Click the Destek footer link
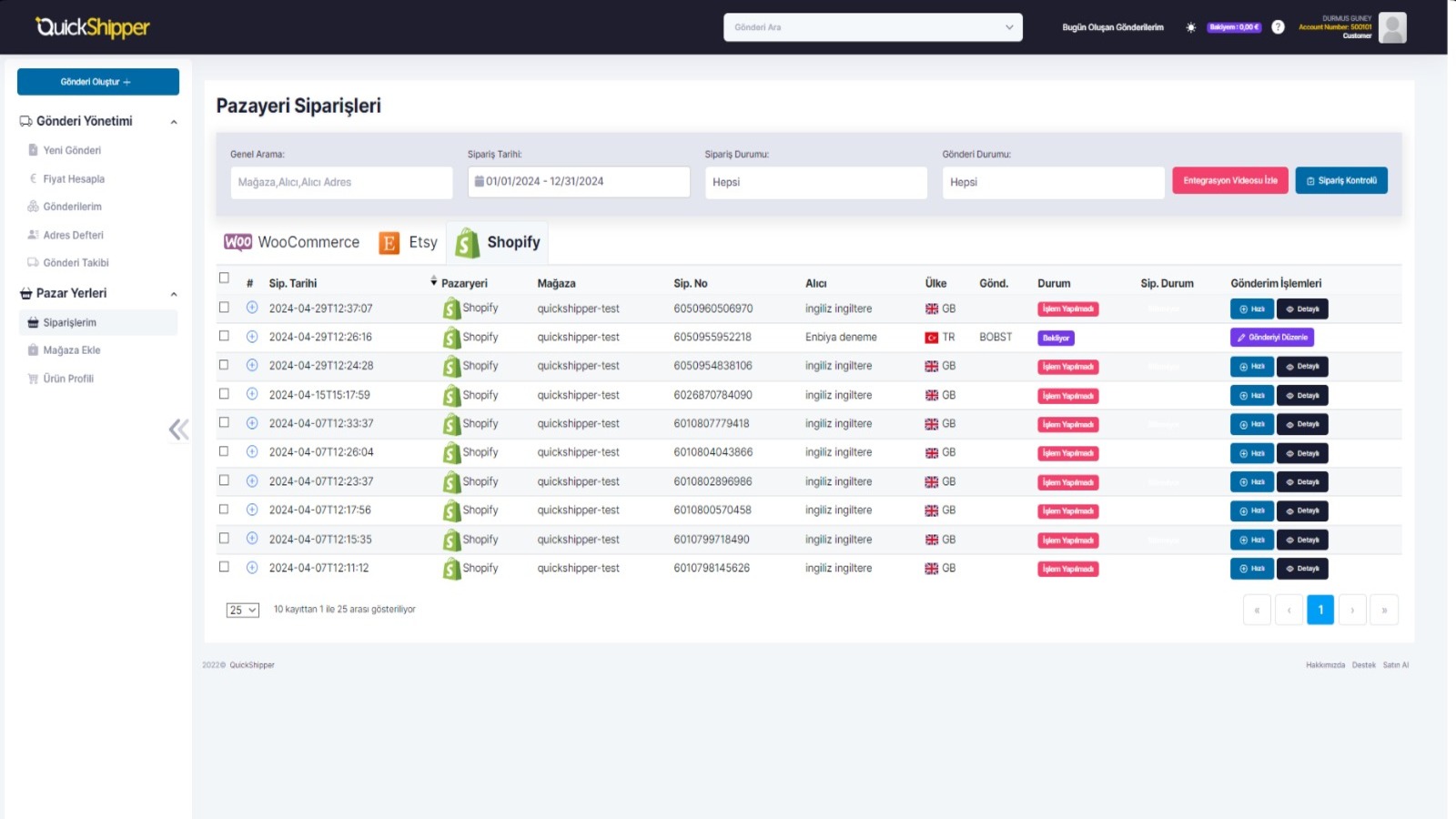The image size is (1456, 819). point(1363,665)
